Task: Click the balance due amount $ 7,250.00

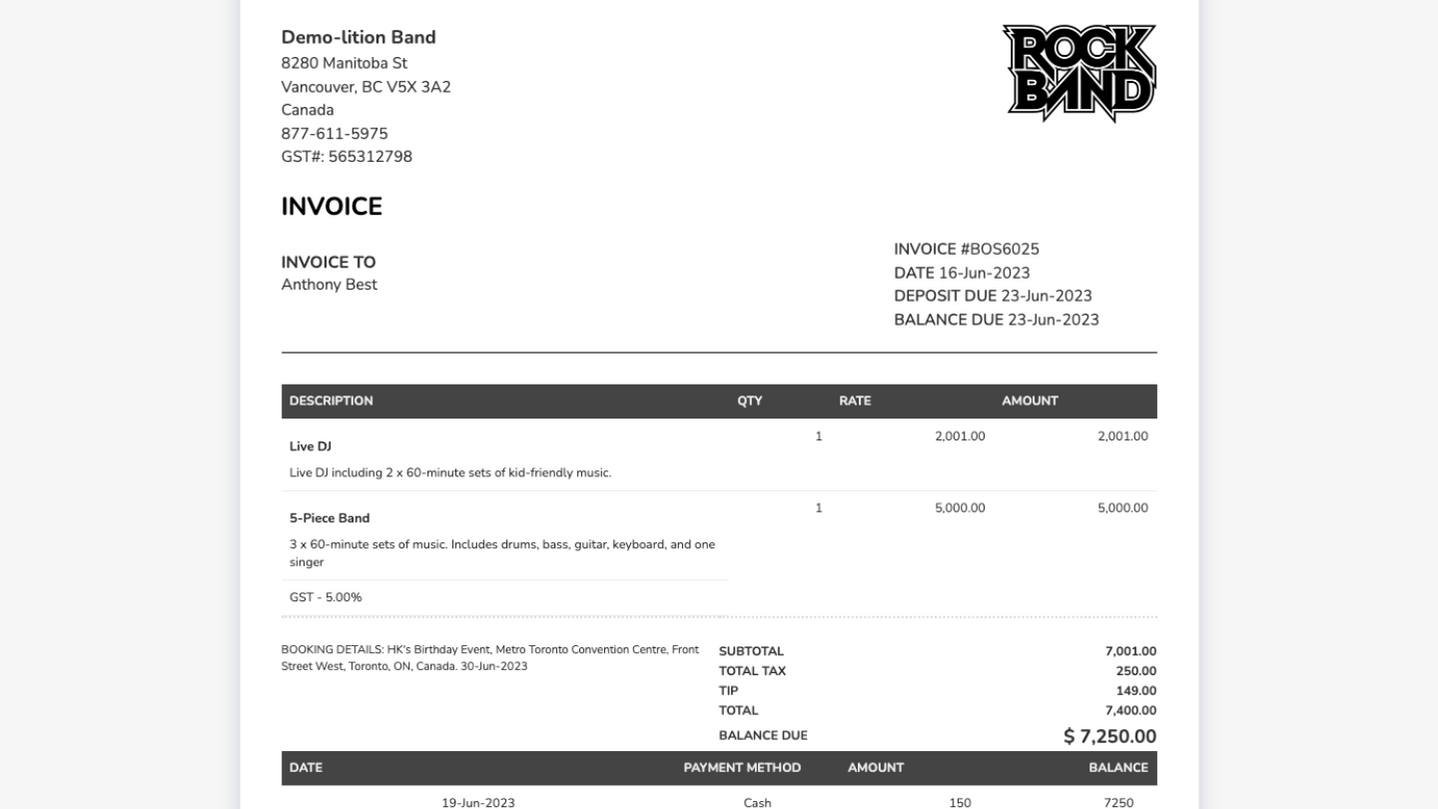Action: tap(1109, 737)
